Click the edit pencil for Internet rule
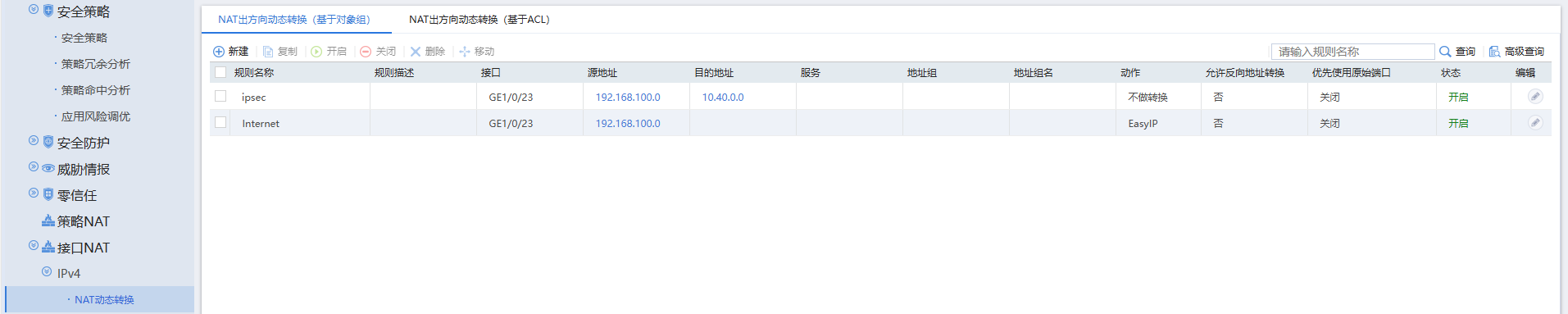The image size is (1568, 314). pyautogui.click(x=1535, y=123)
